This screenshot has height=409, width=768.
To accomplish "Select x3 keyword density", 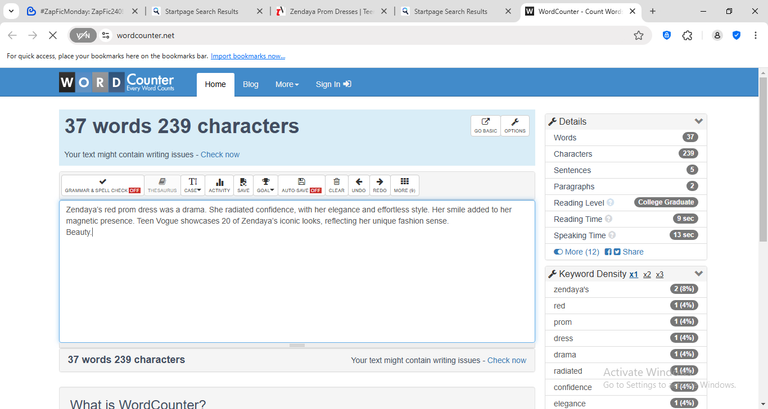I will pyautogui.click(x=660, y=274).
